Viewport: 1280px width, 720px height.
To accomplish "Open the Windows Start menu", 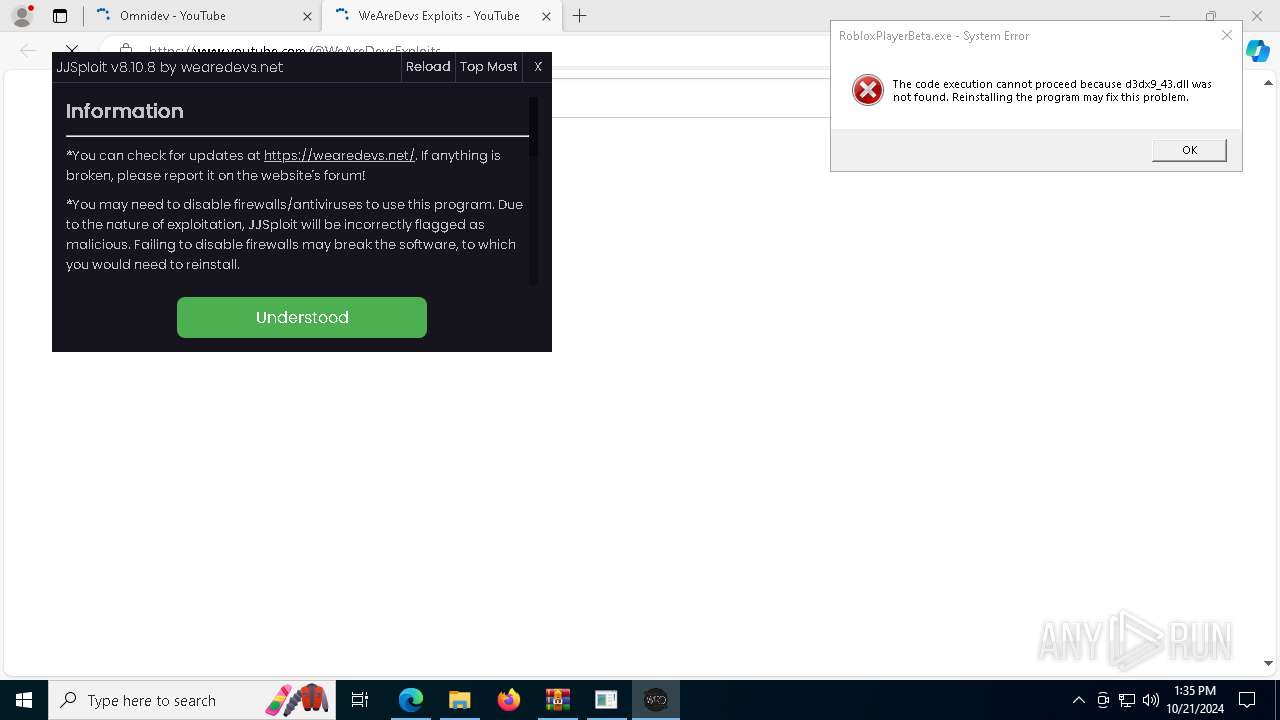I will pos(24,700).
